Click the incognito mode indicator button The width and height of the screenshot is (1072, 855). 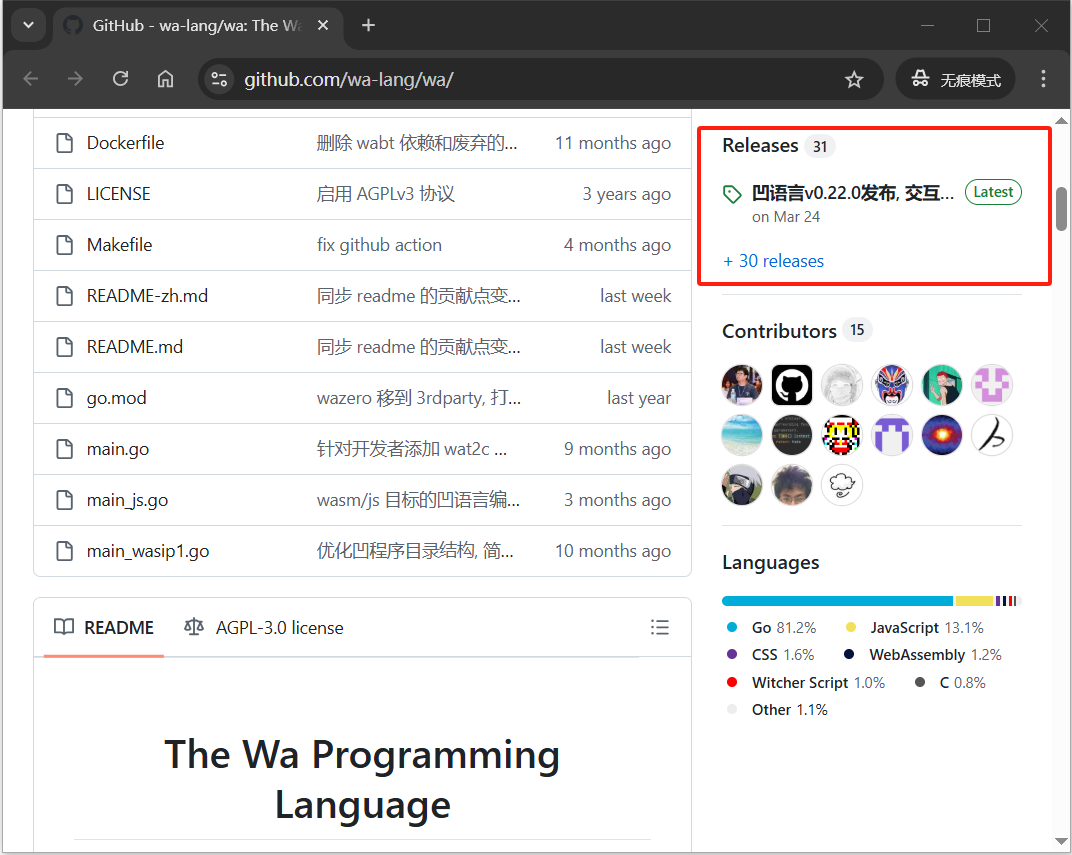pos(956,79)
